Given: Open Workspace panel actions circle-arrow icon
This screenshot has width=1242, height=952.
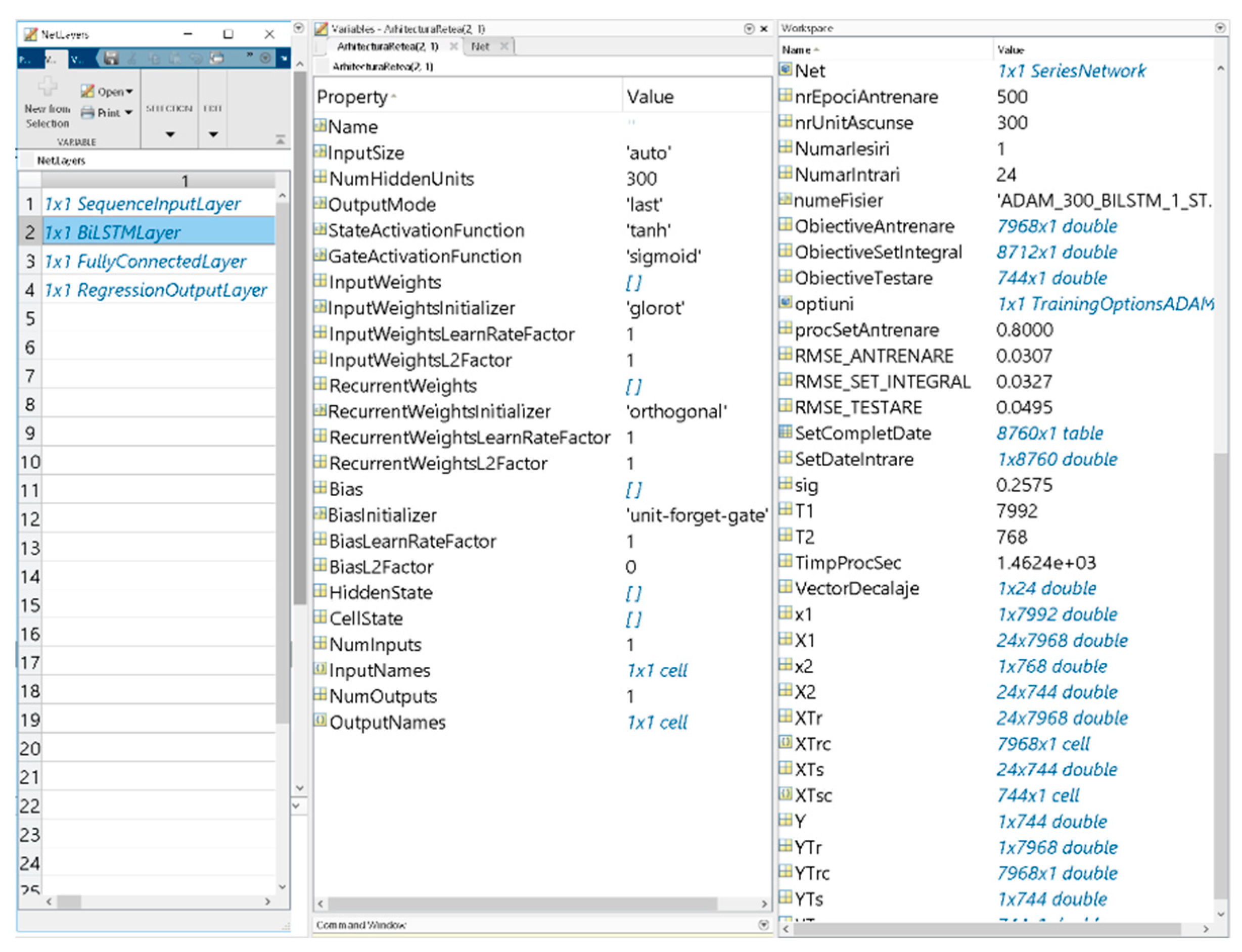Looking at the screenshot, I should pyautogui.click(x=1220, y=27).
